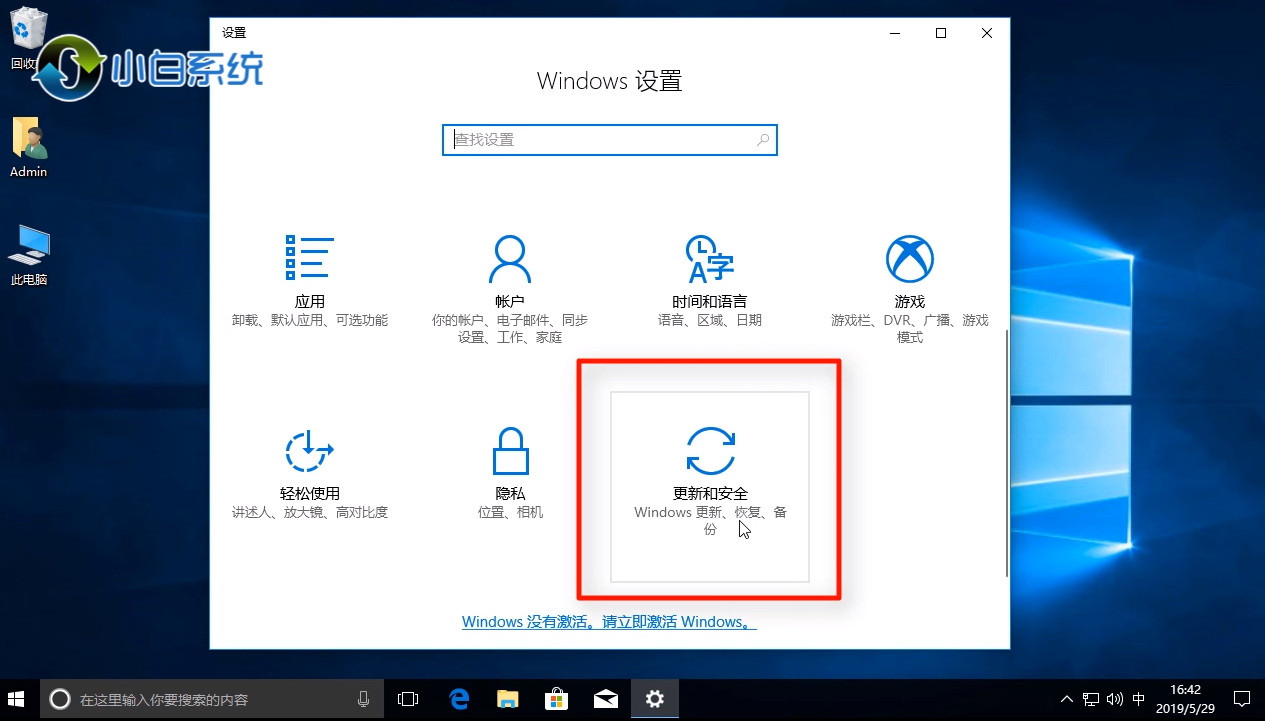Click the 位置、相机 description text
Image resolution: width=1265 pixels, height=721 pixels.
pos(510,512)
